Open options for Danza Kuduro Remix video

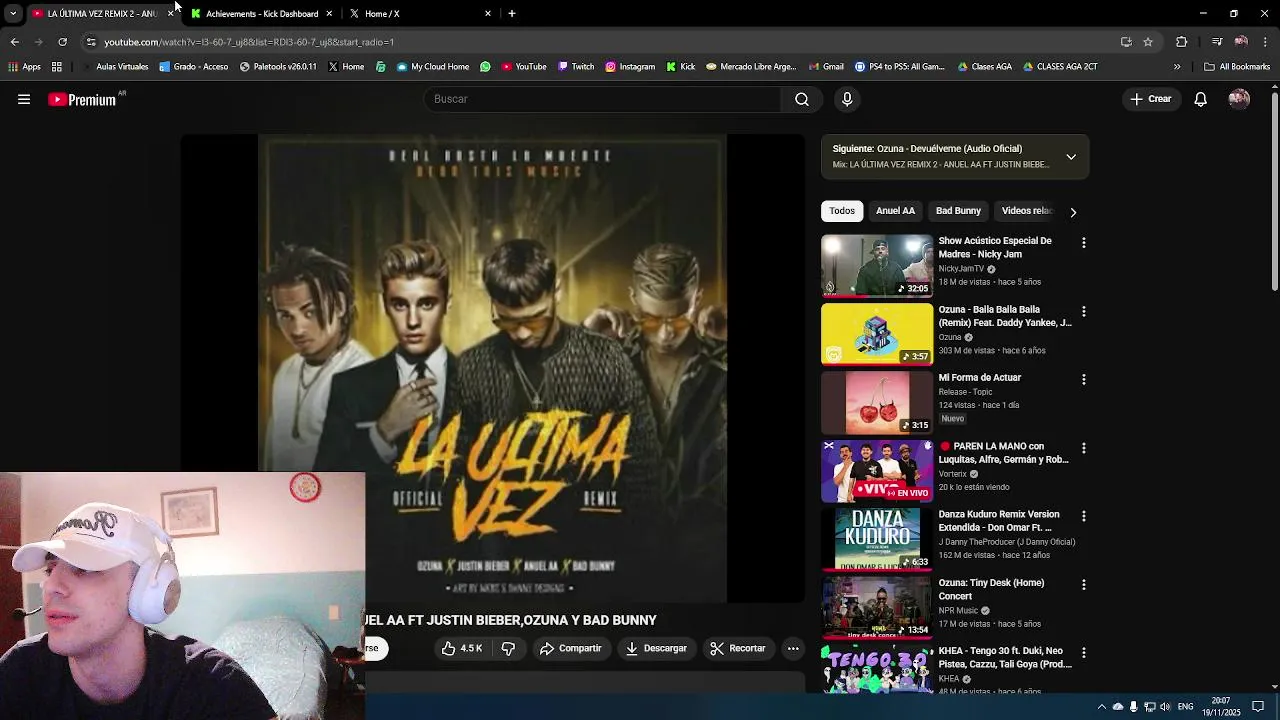point(1083,516)
